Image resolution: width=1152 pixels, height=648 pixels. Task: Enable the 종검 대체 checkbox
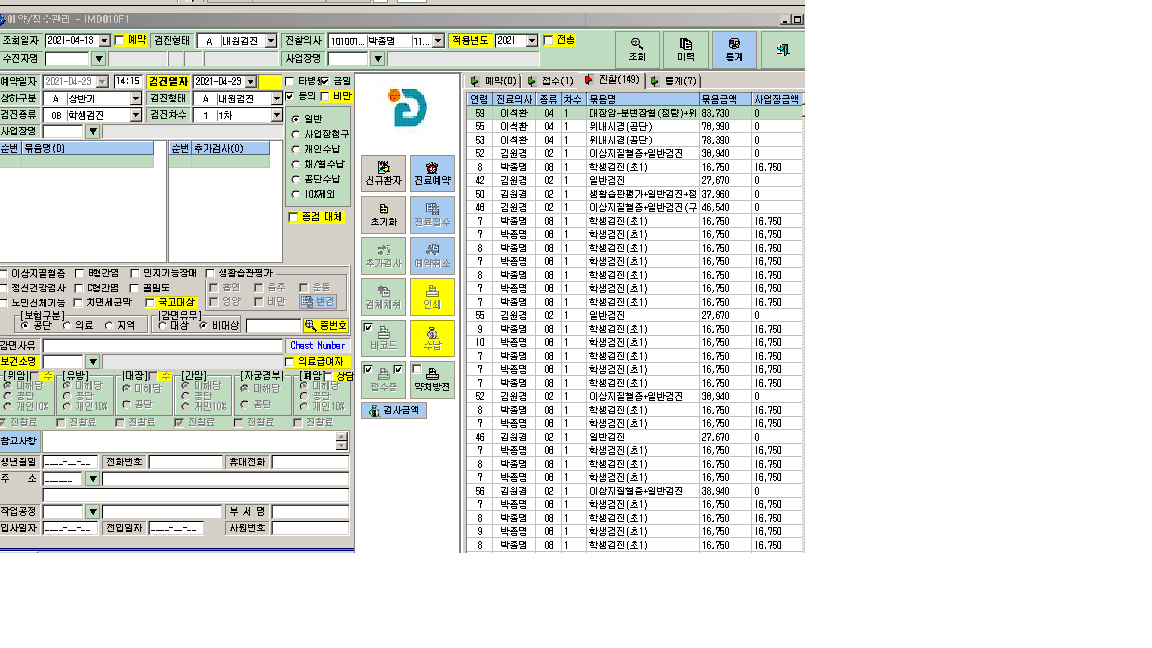pos(293,217)
